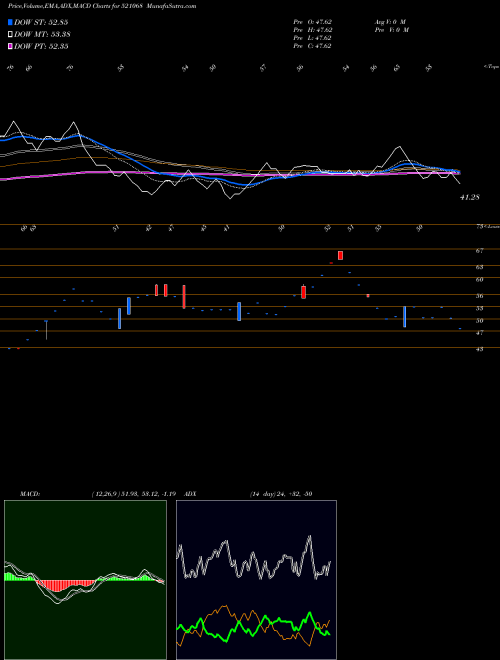The width and height of the screenshot is (500, 660).
Task: Click the 'Avg V: 0 M' volume text
Action: tap(389, 21)
